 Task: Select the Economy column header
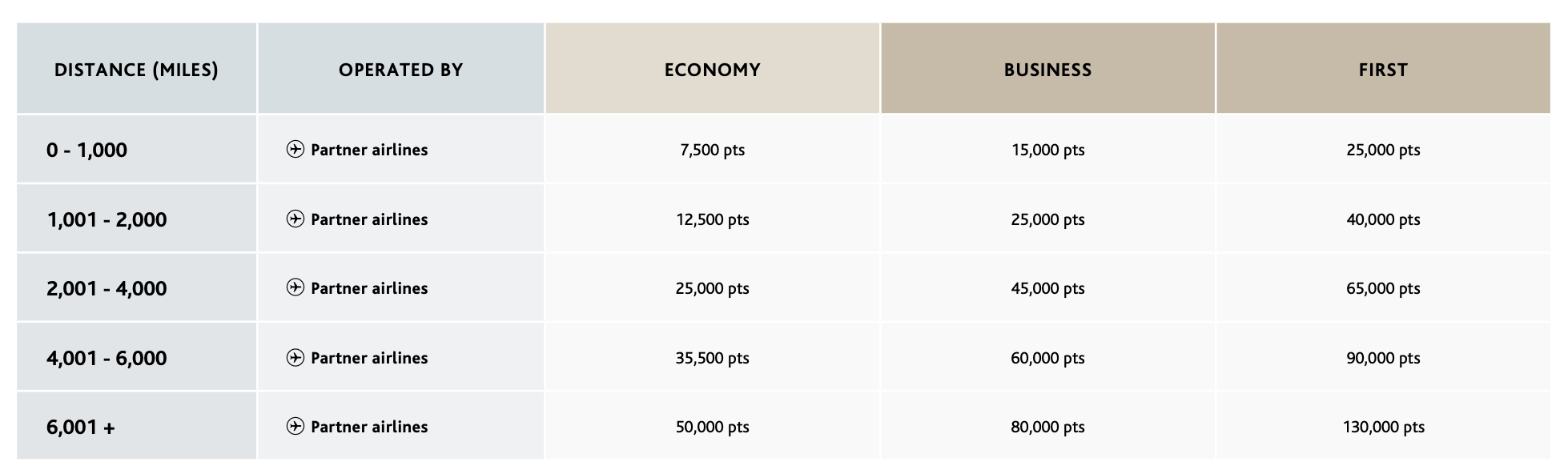point(712,70)
